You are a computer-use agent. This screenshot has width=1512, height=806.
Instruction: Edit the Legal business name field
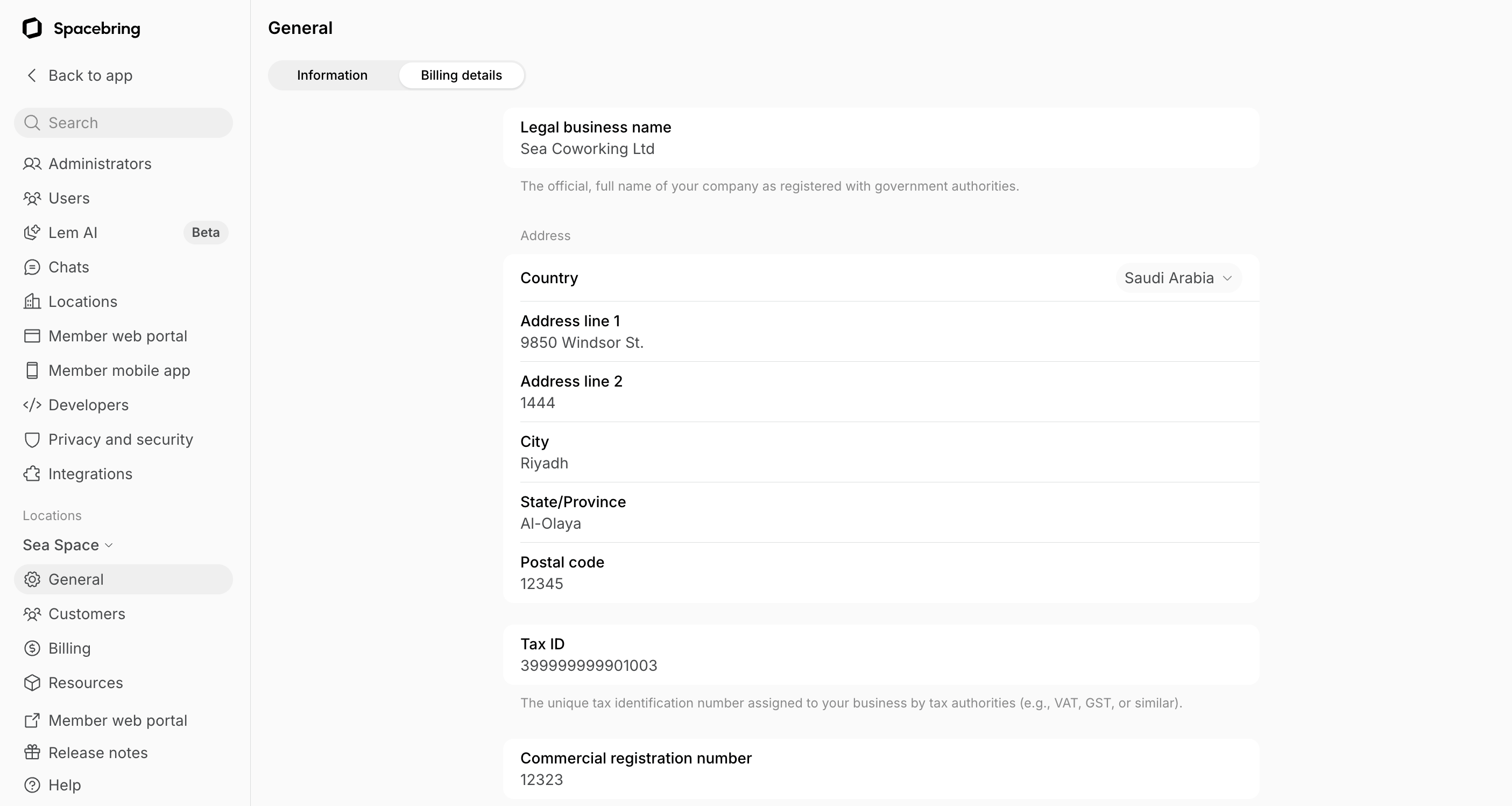881,138
